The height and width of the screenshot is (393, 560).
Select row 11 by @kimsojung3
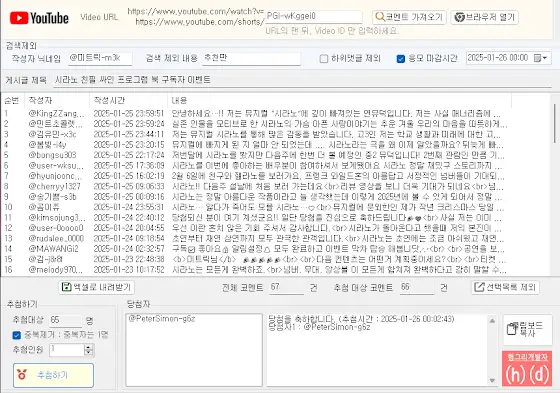coord(255,217)
